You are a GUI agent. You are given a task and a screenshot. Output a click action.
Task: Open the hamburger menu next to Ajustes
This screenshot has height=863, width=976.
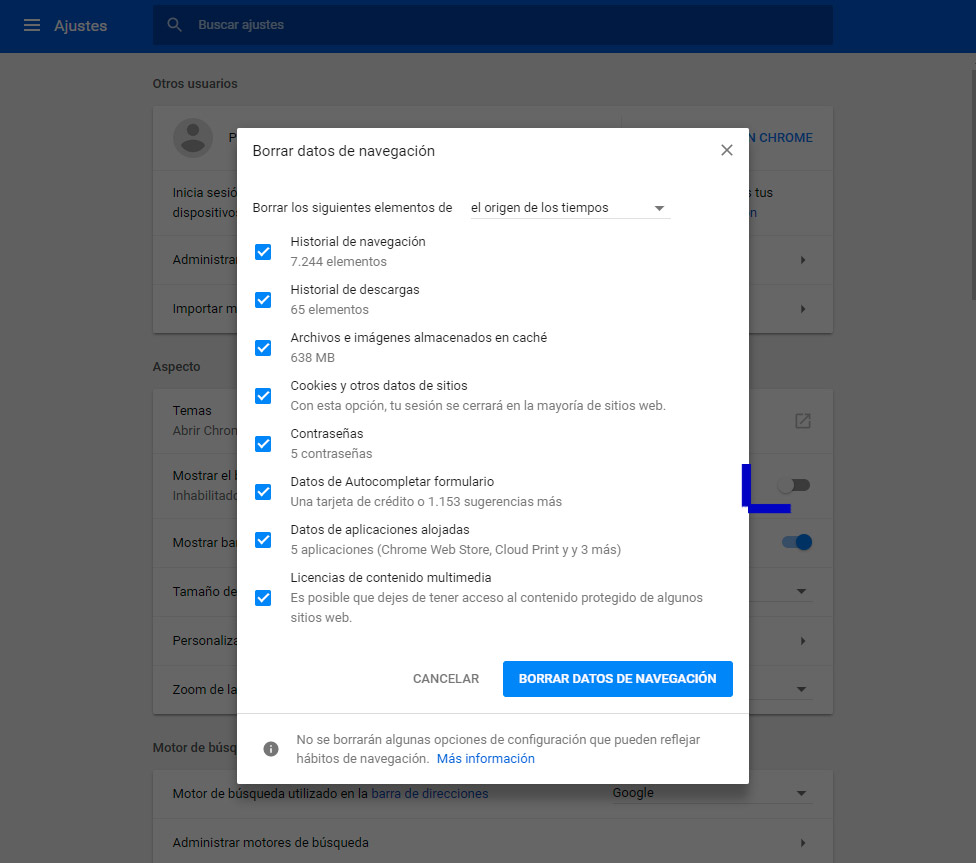coord(32,26)
